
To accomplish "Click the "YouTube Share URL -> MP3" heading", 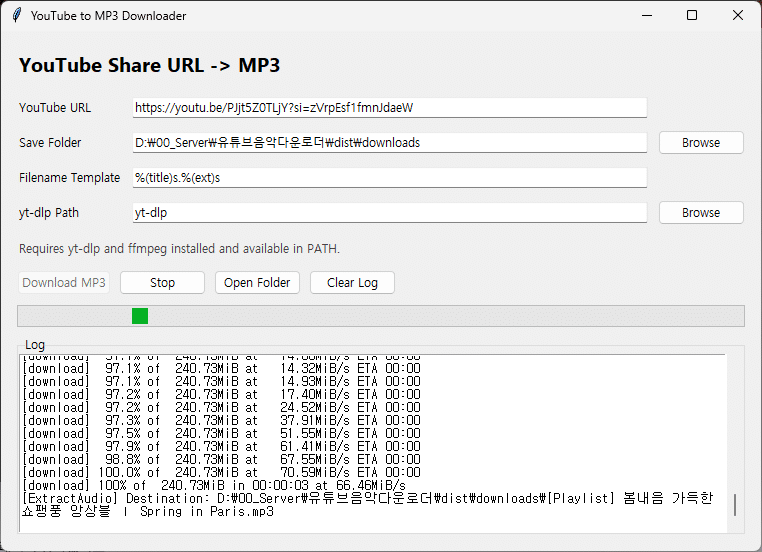I will pos(149,66).
